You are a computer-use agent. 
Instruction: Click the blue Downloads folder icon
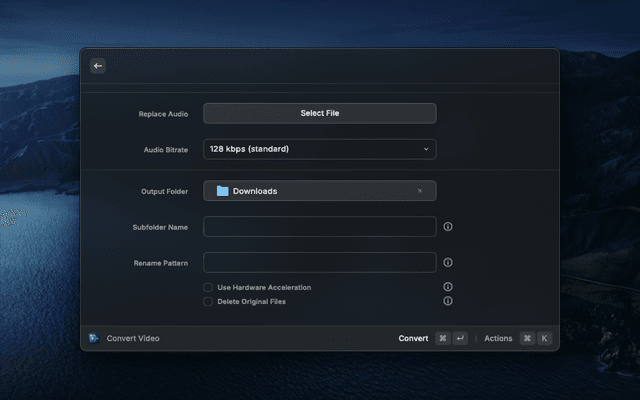pos(222,191)
